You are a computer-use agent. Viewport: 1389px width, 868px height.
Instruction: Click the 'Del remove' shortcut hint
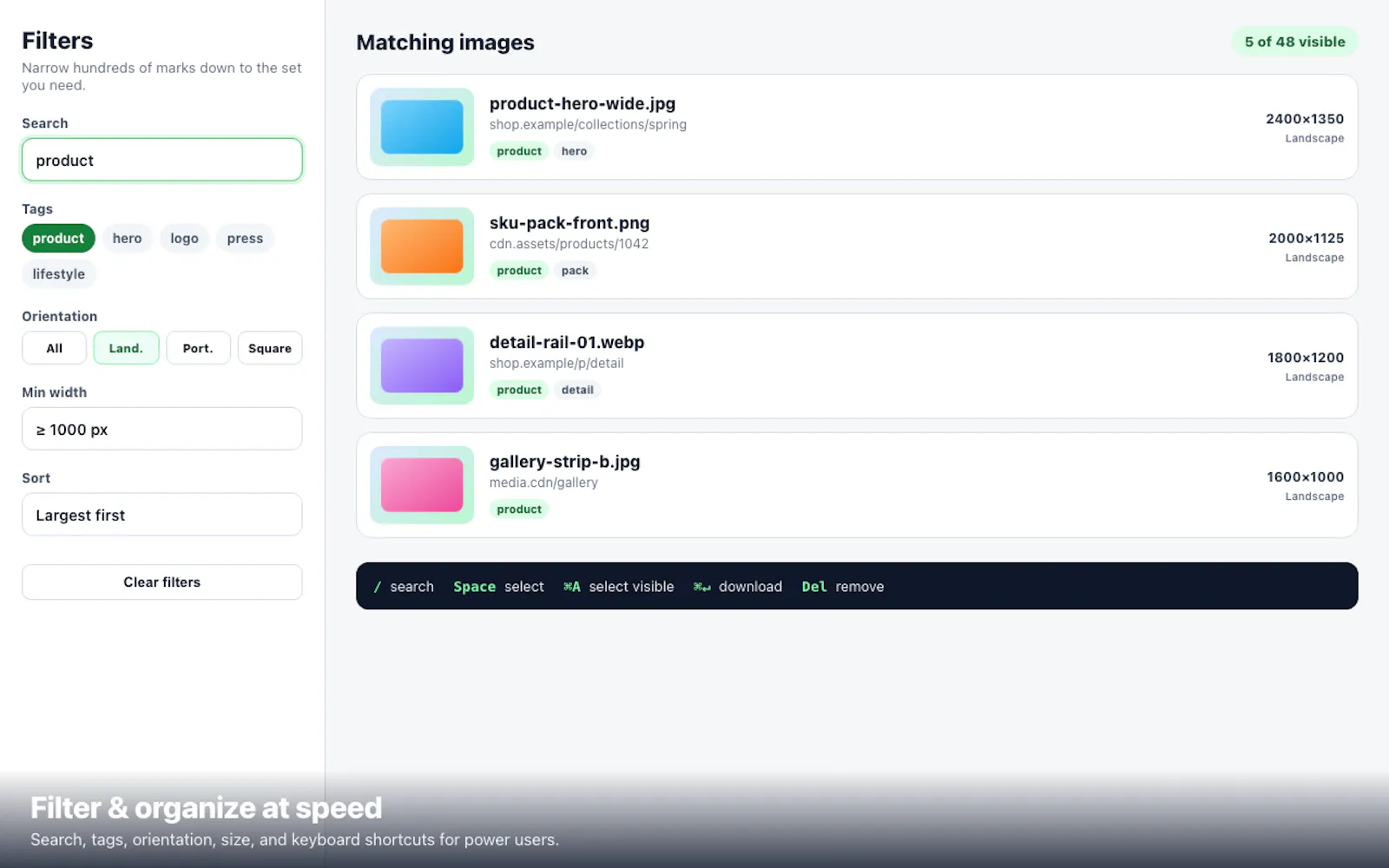pyautogui.click(x=843, y=587)
